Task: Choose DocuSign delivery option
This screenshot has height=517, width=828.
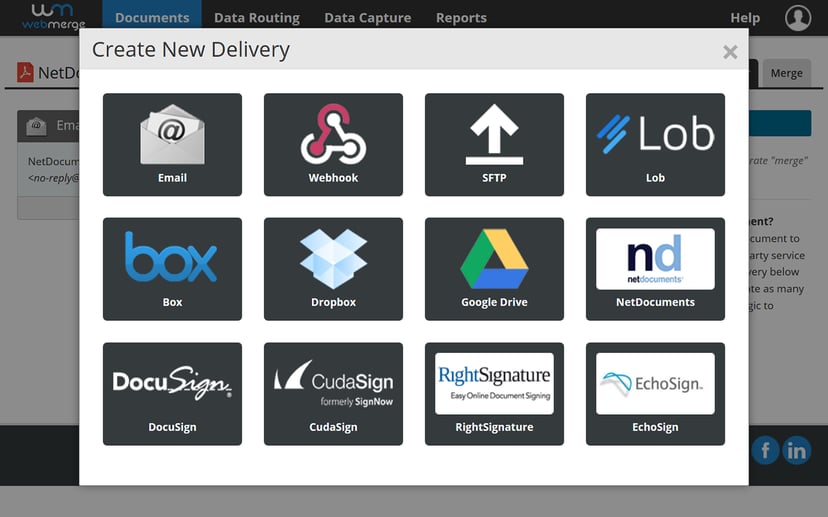Action: (x=172, y=394)
